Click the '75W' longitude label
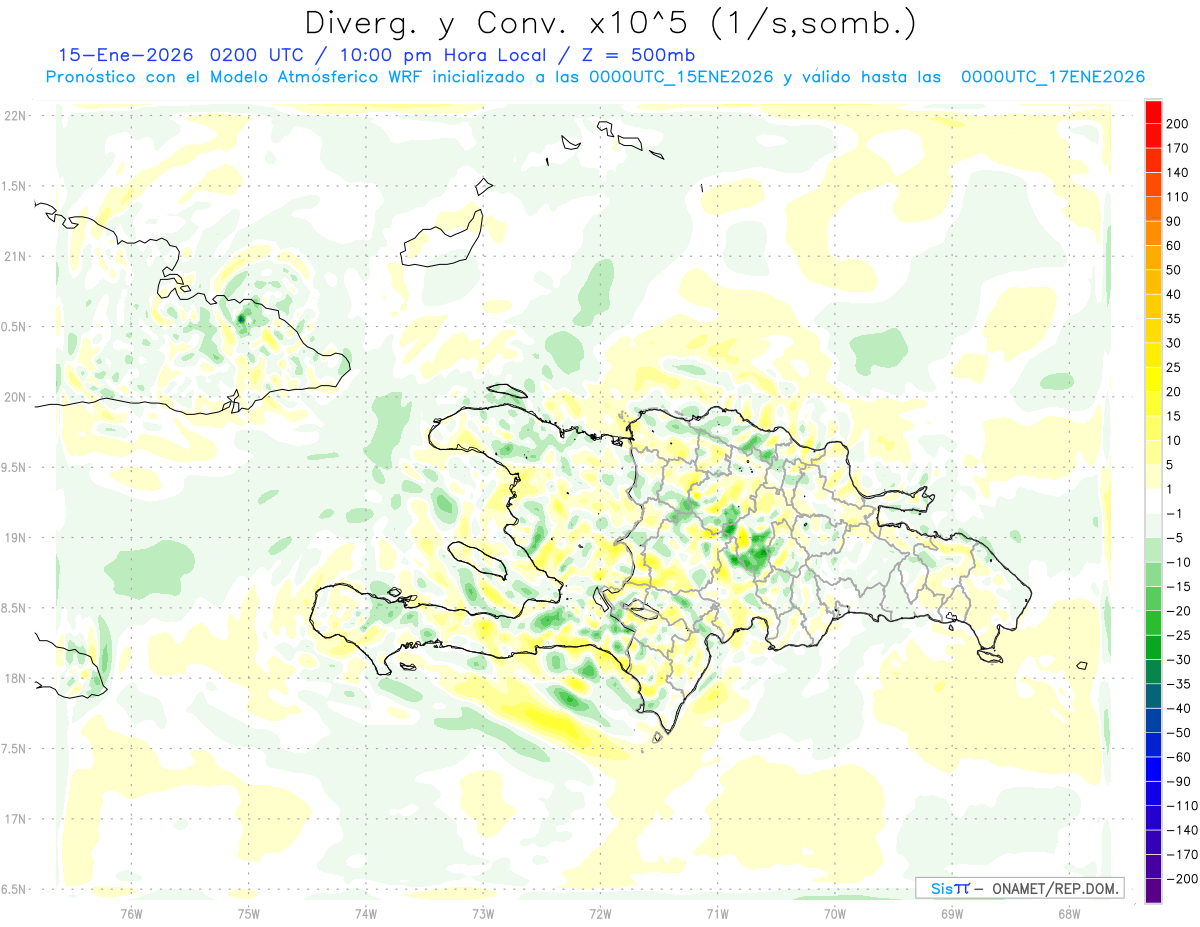This screenshot has height=927, width=1200. pyautogui.click(x=249, y=914)
